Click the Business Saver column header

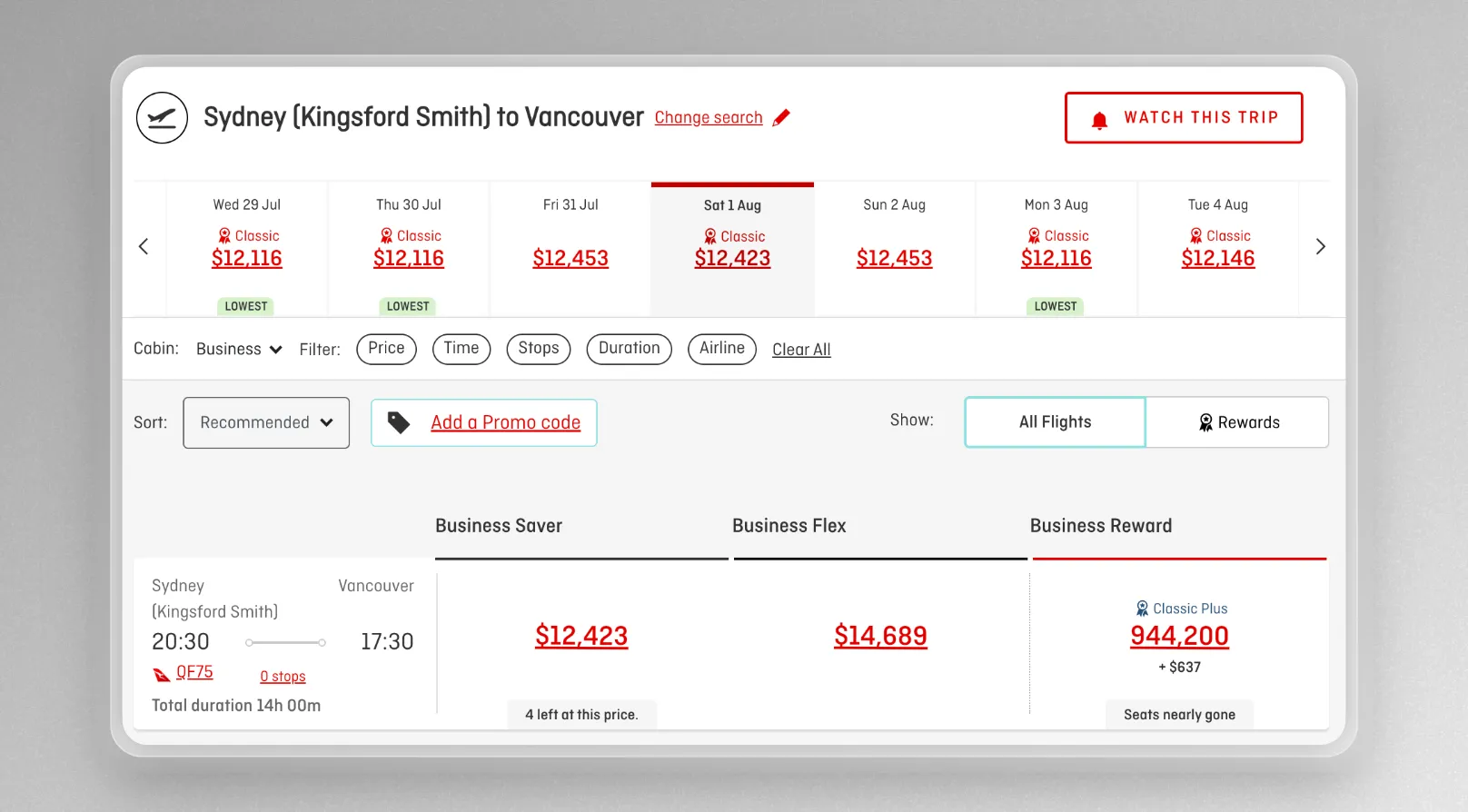click(x=499, y=526)
